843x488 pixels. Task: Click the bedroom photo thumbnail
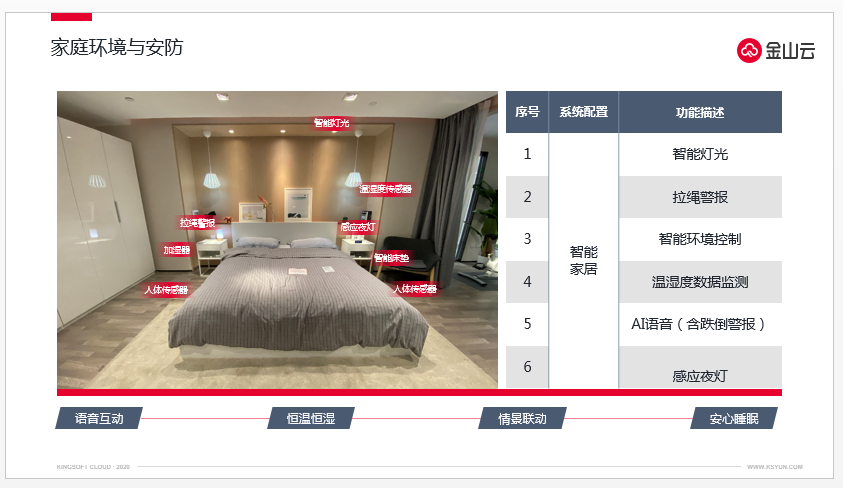pos(277,240)
